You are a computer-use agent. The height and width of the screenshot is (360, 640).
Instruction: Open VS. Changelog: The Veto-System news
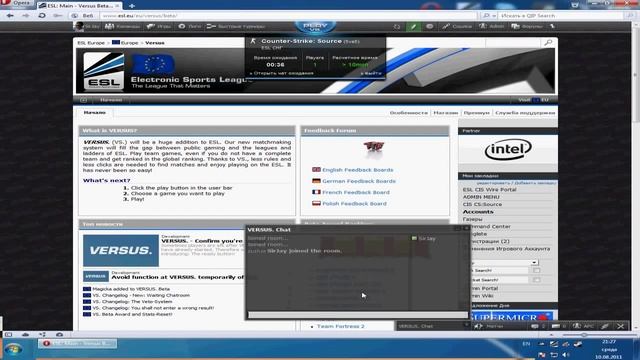132,302
